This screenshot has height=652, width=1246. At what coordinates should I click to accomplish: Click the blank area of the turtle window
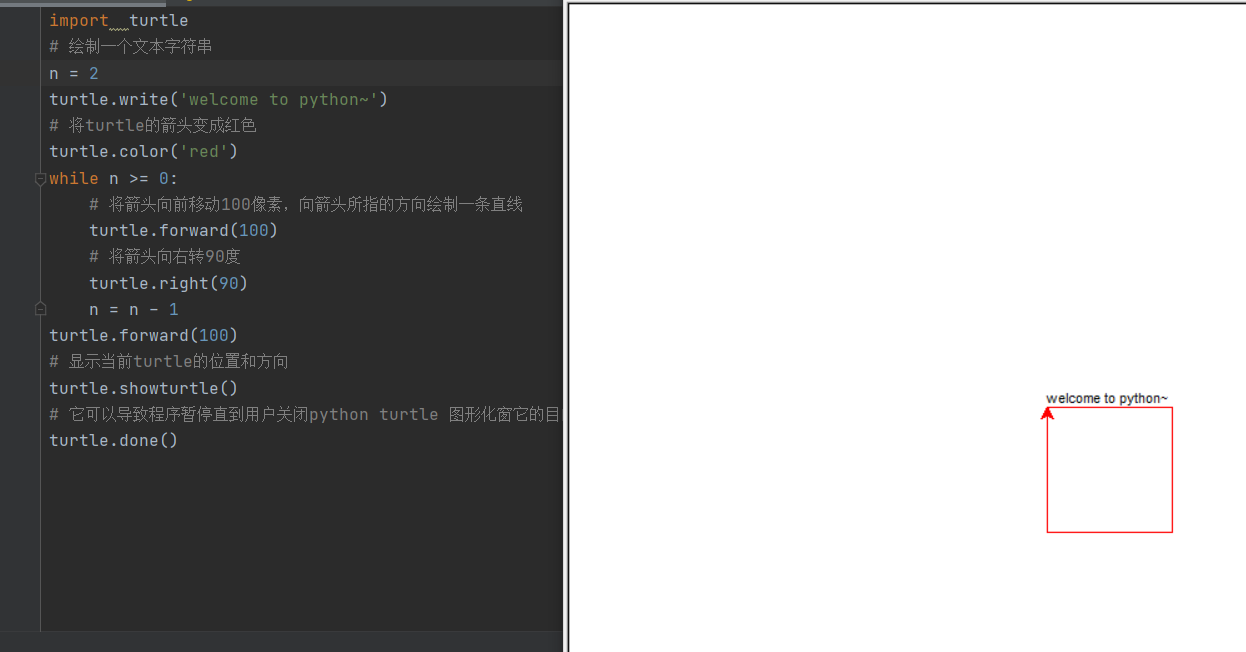[x=800, y=200]
